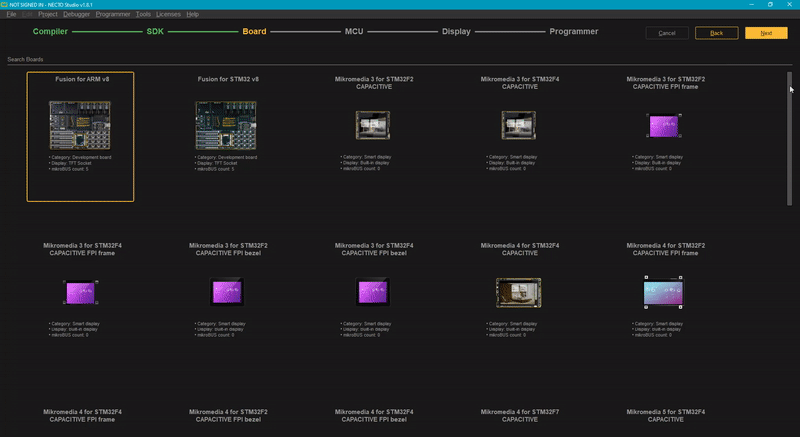Jump to the Programmer wizard step
The height and width of the screenshot is (437, 800).
(573, 32)
